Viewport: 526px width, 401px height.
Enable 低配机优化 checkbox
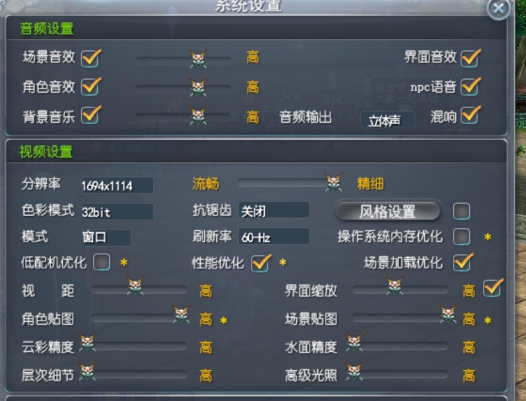(102, 262)
